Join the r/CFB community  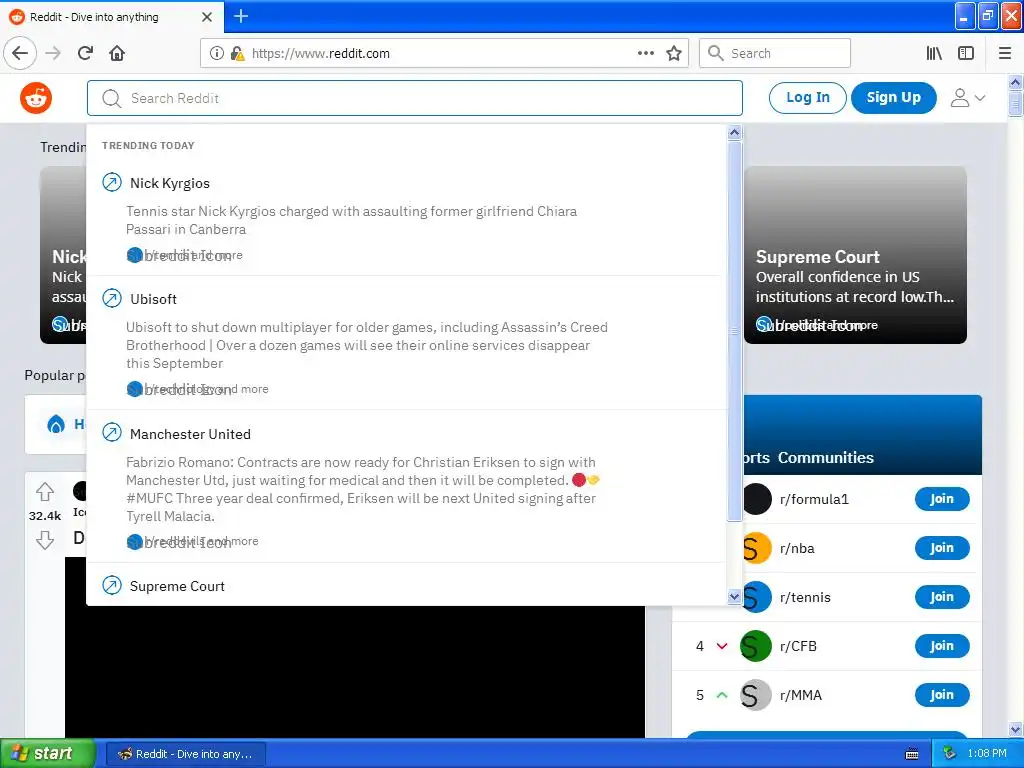pyautogui.click(x=942, y=646)
